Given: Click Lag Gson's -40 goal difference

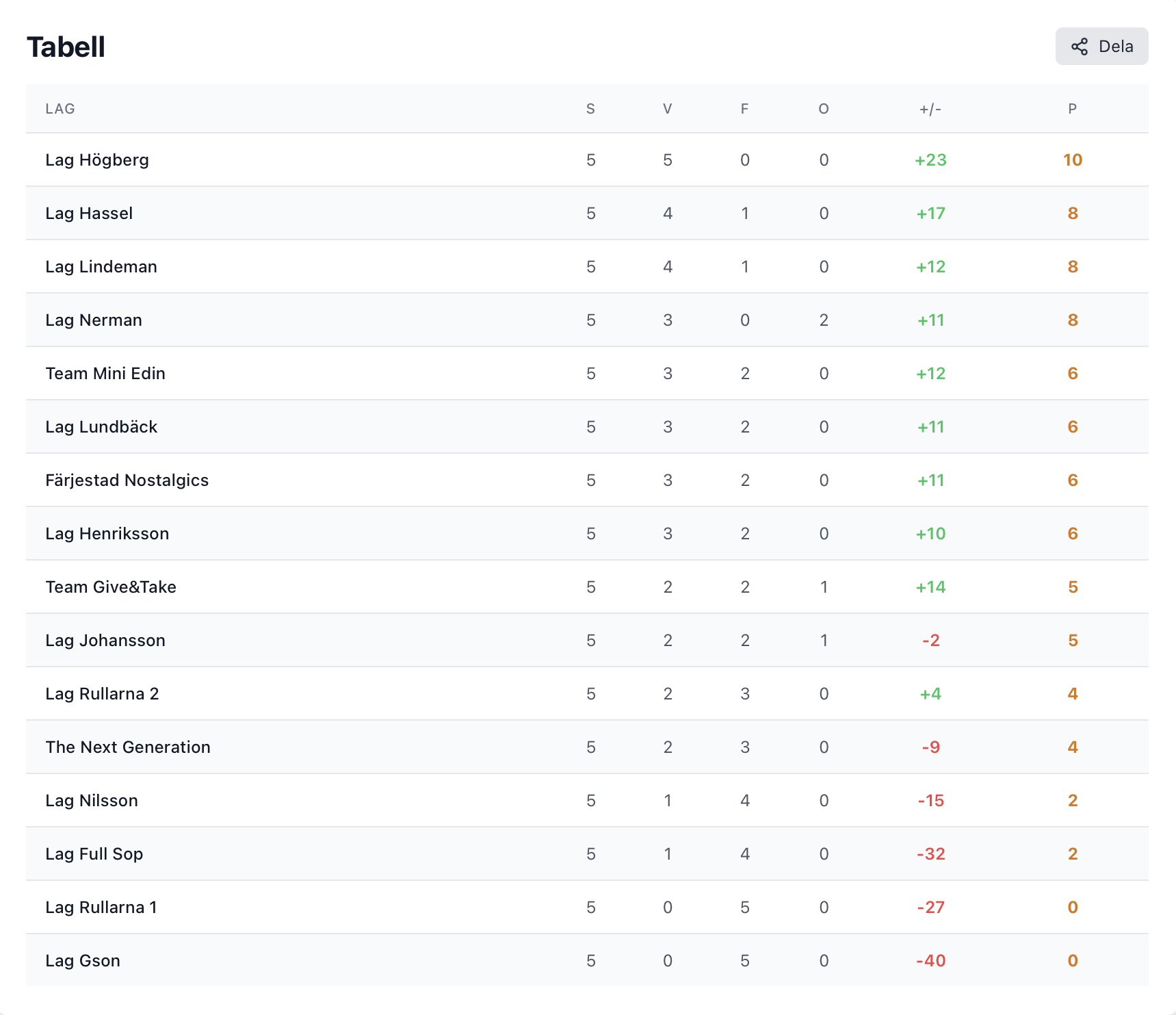Looking at the screenshot, I should [x=930, y=960].
